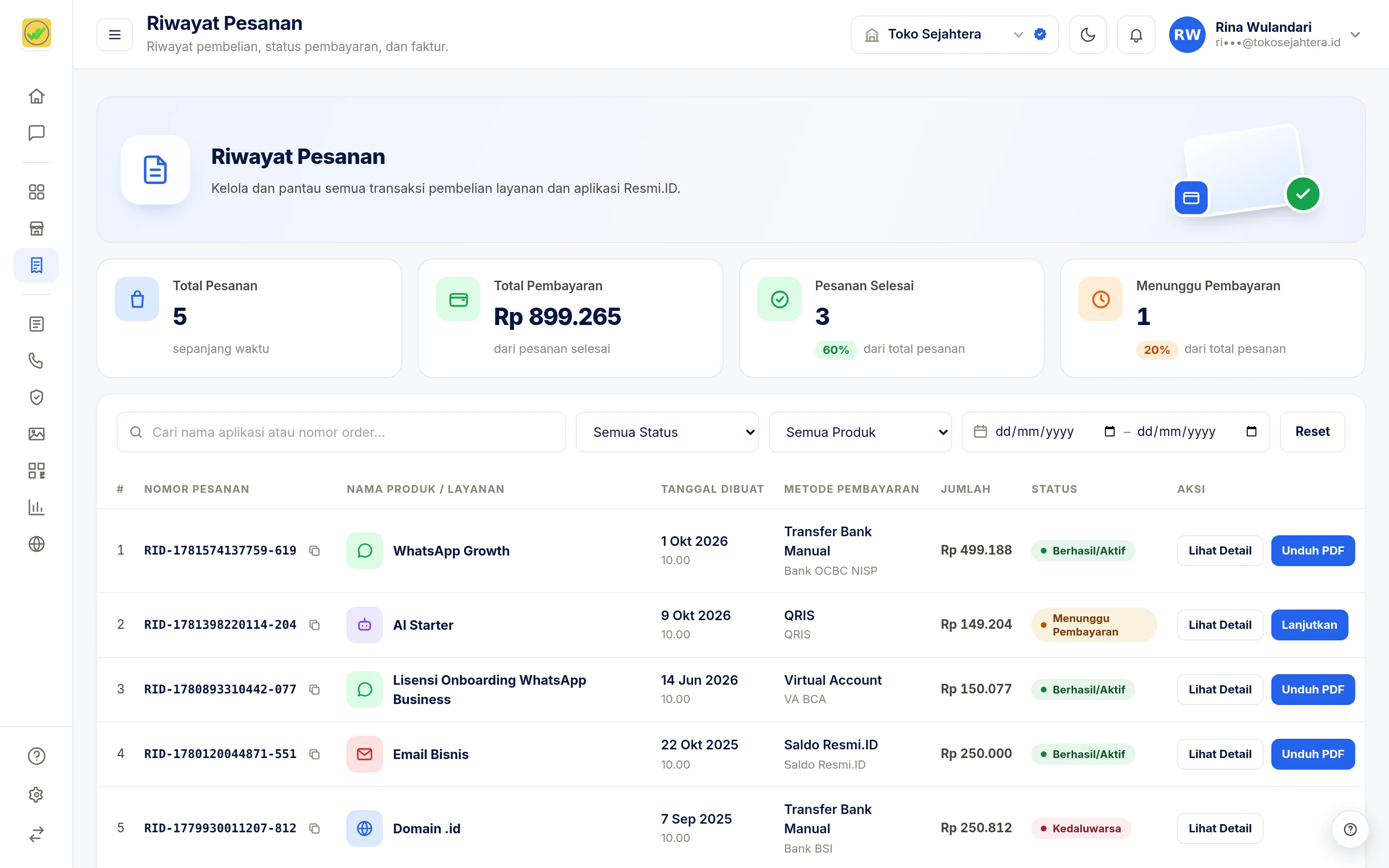Open the QR code sidebar icon
The height and width of the screenshot is (868, 1389).
coord(36,471)
